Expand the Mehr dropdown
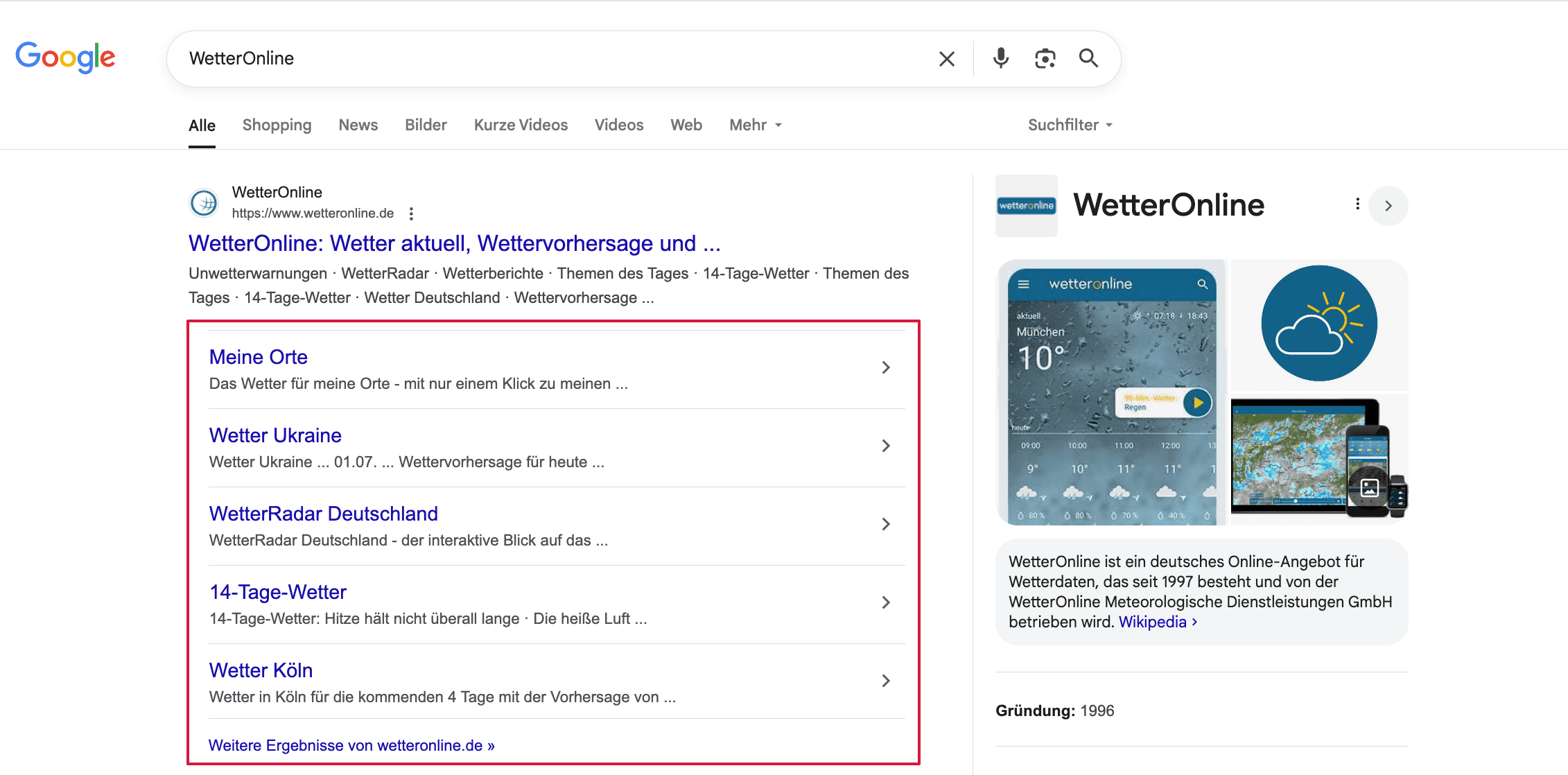 pos(756,125)
